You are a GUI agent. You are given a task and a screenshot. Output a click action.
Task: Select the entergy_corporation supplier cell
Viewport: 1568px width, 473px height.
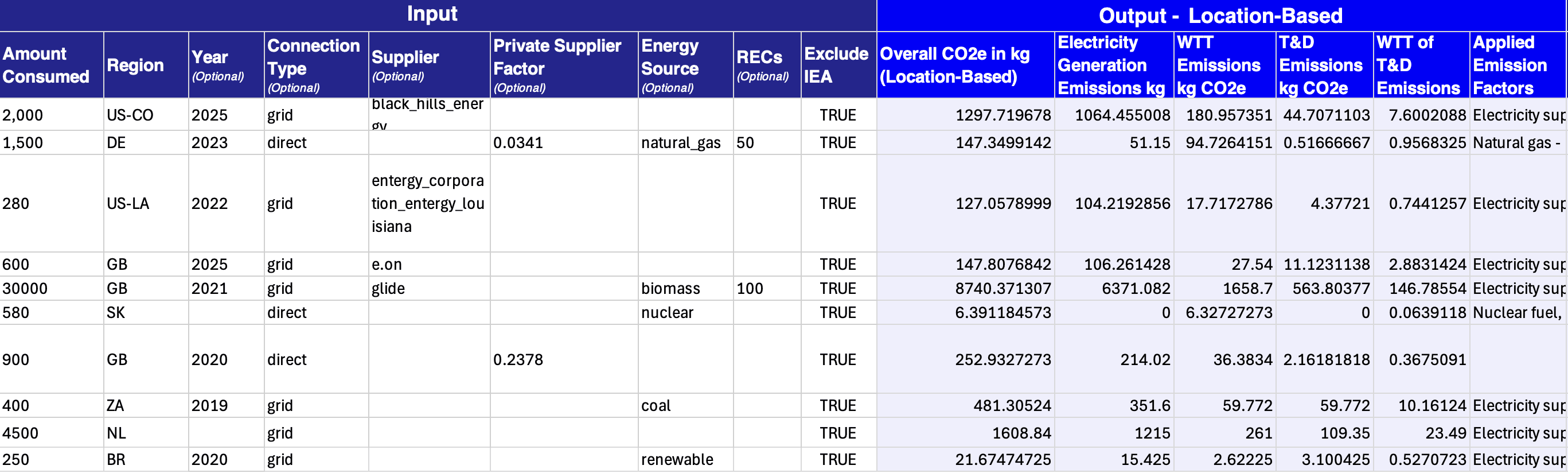[x=427, y=204]
